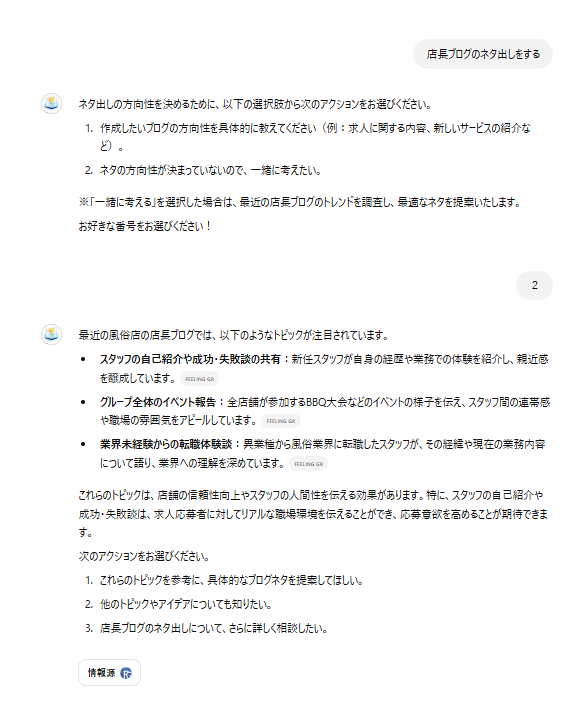
Task: Click bold heading 業界未経験からの転職体験談
Action: tap(166, 444)
